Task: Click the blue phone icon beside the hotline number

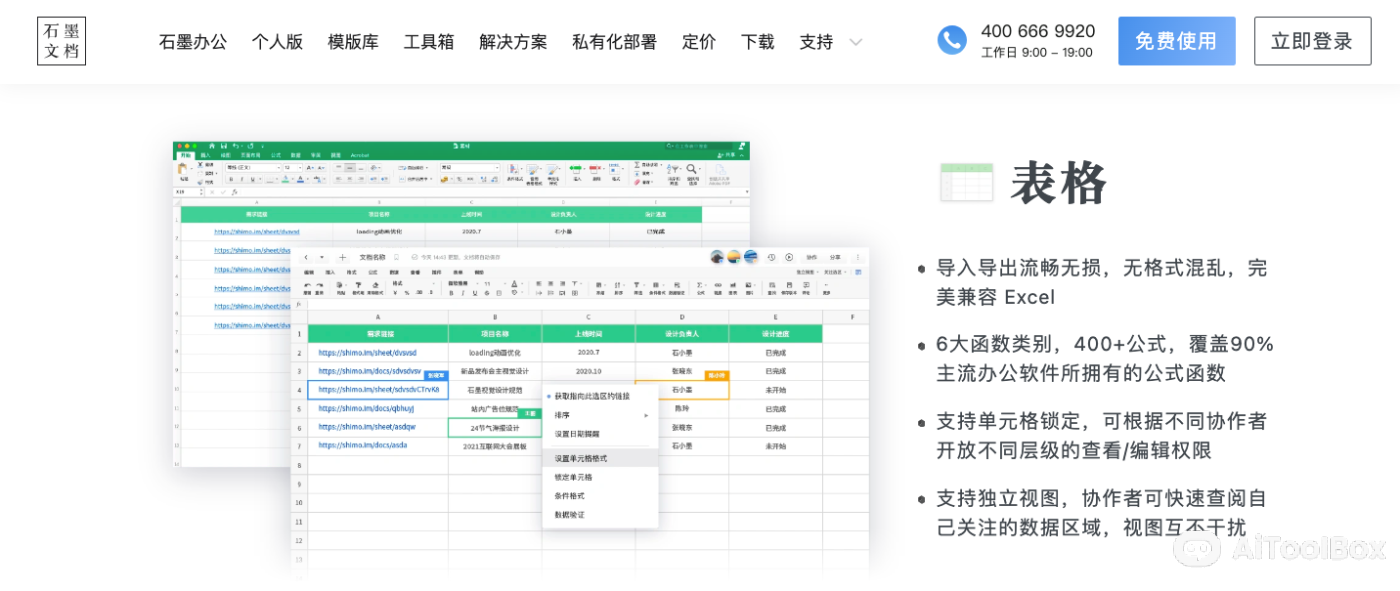Action: [x=950, y=41]
